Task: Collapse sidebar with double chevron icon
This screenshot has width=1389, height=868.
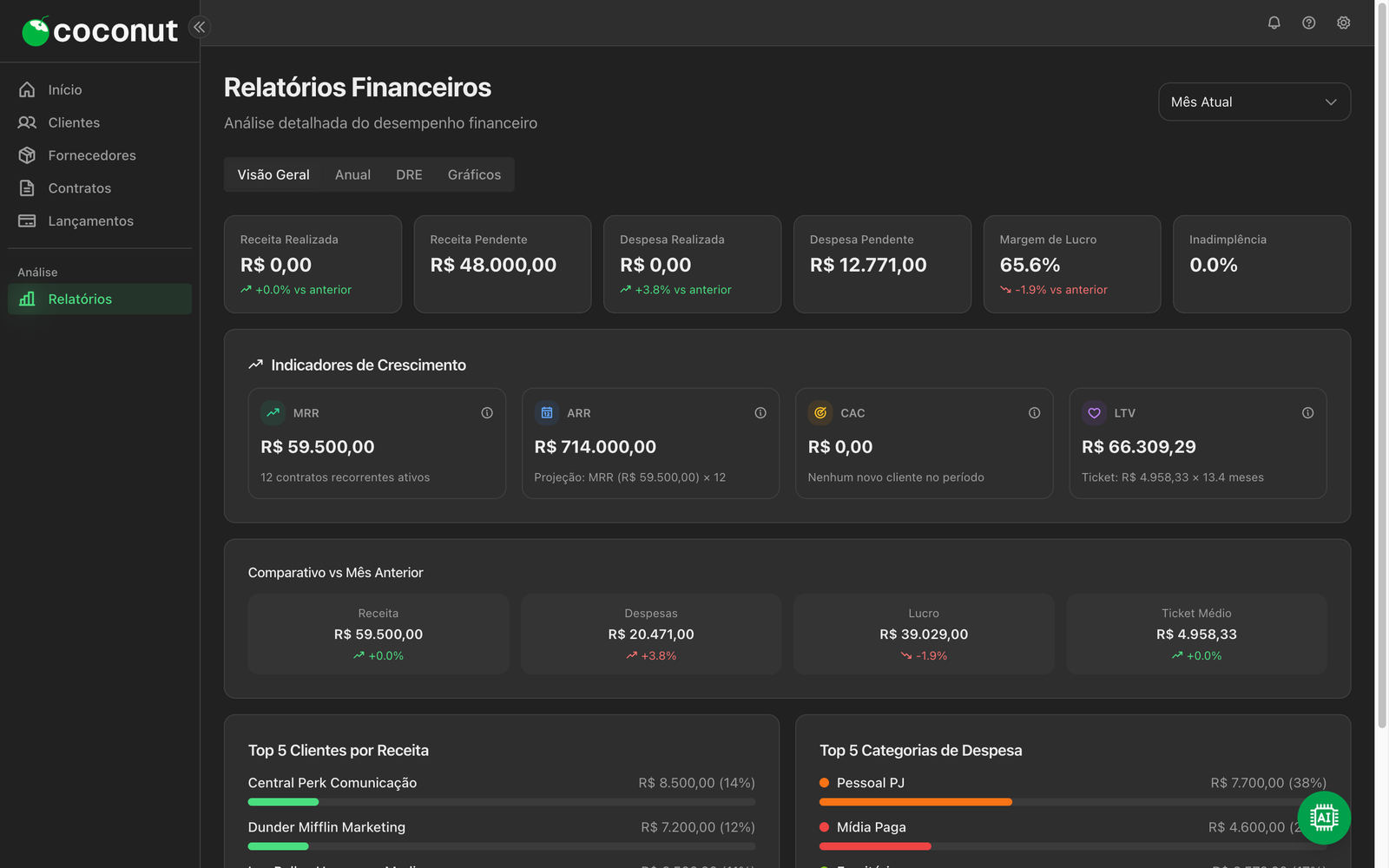Action: coord(200,27)
